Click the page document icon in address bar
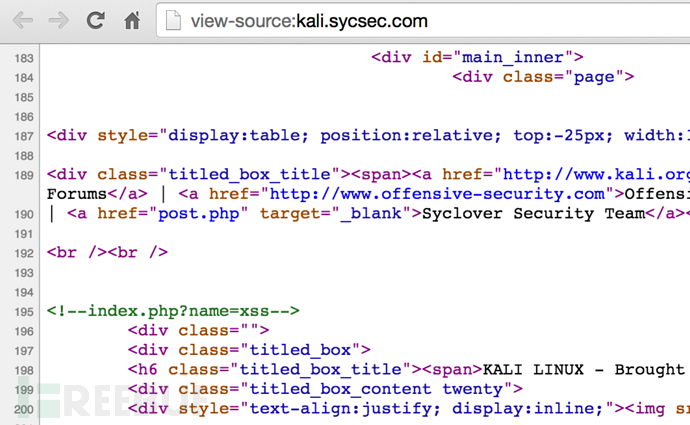 tap(173, 21)
